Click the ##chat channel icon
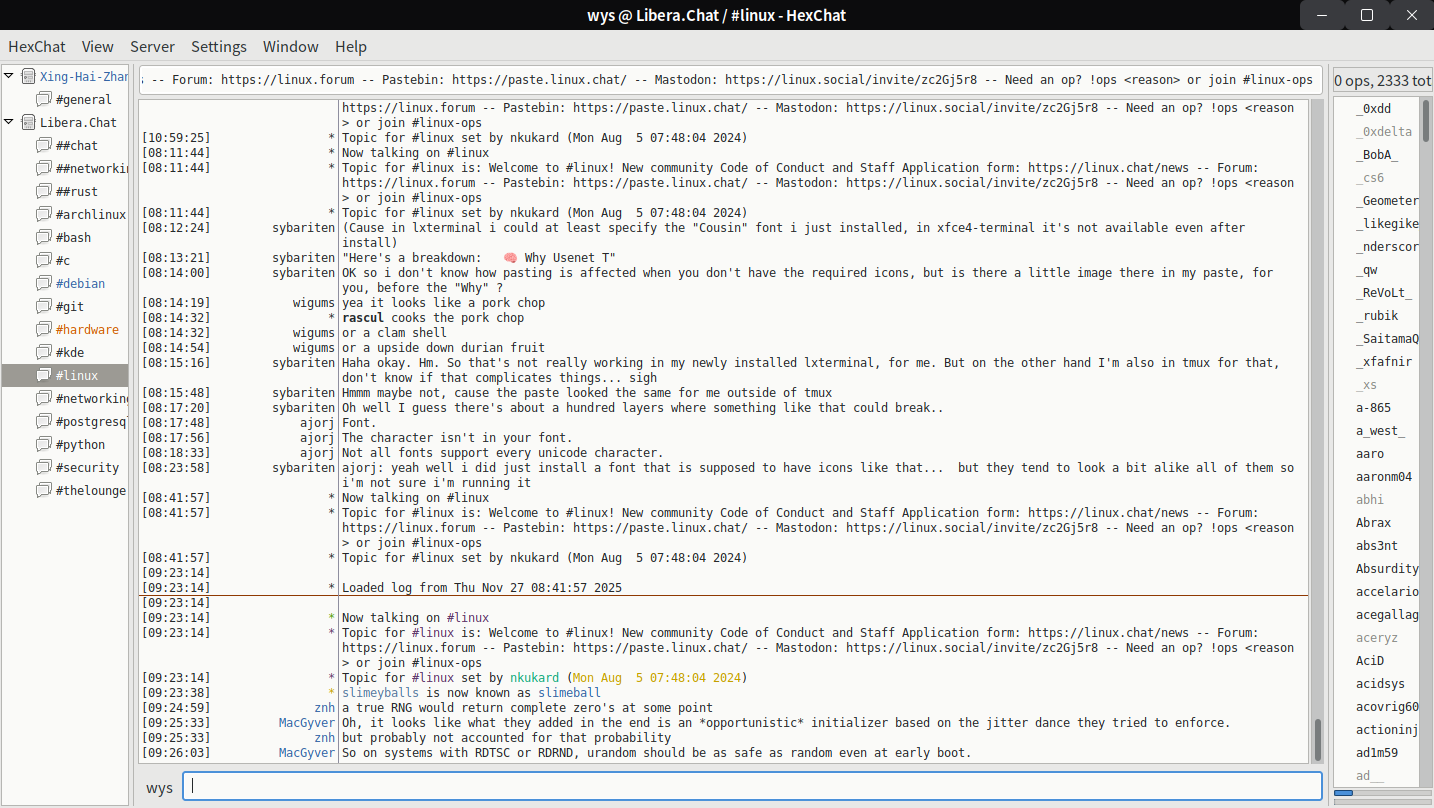The height and width of the screenshot is (808, 1434). coord(43,145)
